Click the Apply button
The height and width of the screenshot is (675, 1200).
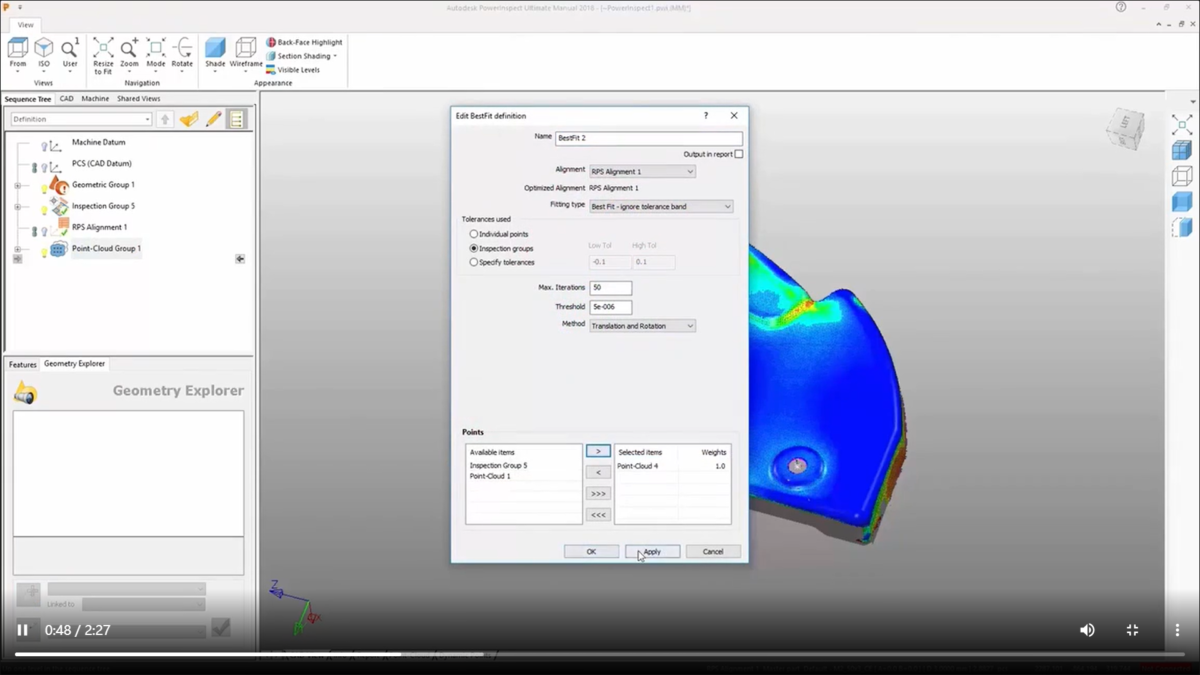pos(652,552)
